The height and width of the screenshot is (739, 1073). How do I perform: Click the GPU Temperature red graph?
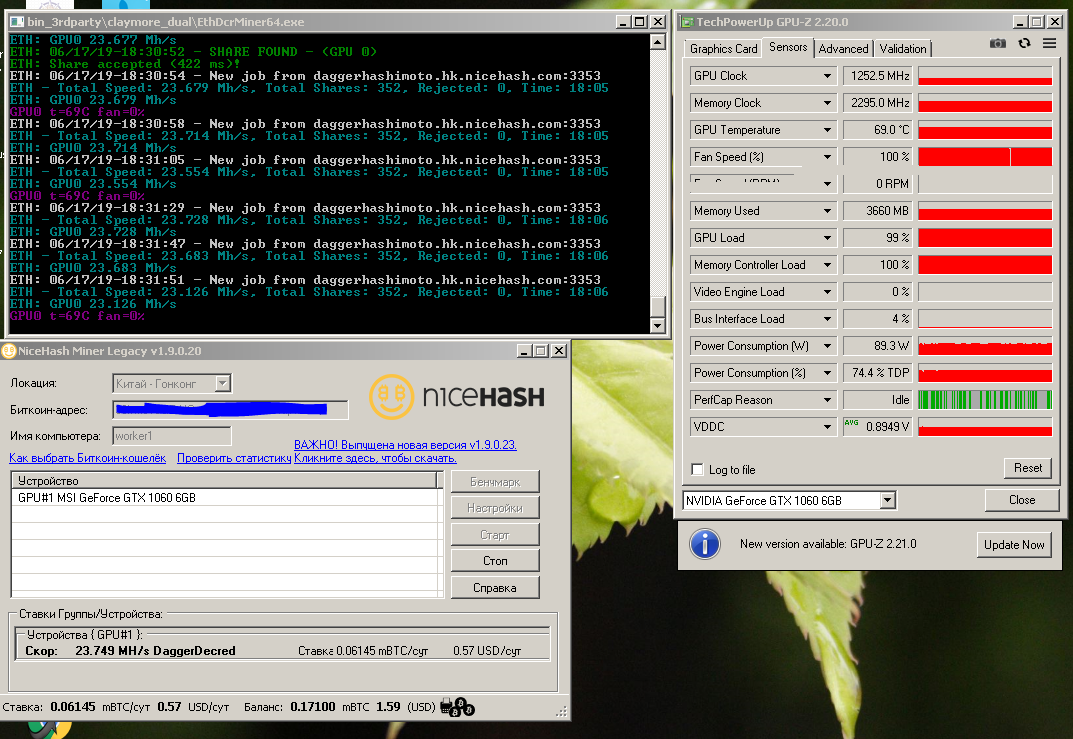[985, 130]
